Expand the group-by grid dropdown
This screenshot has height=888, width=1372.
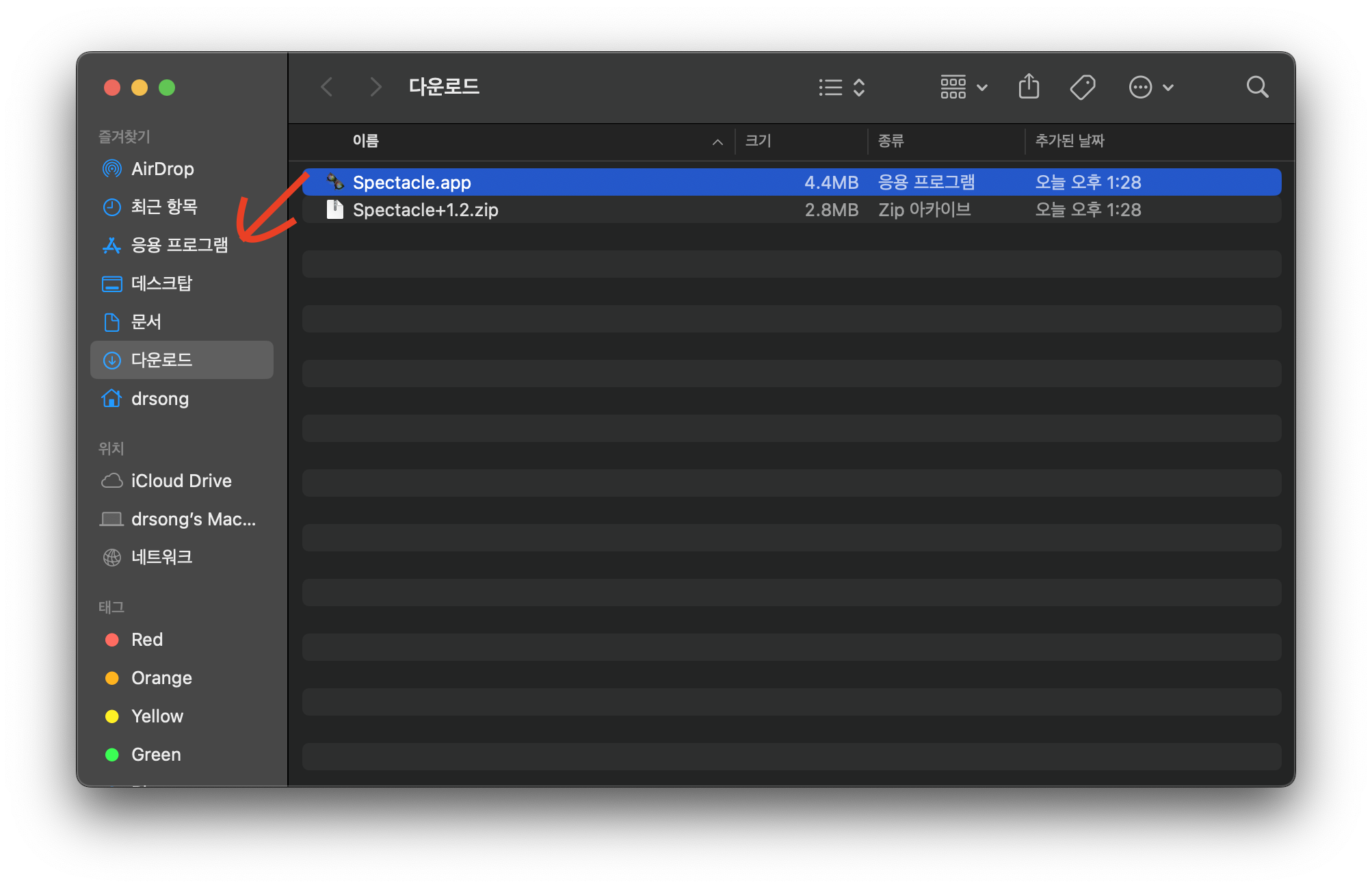click(963, 87)
